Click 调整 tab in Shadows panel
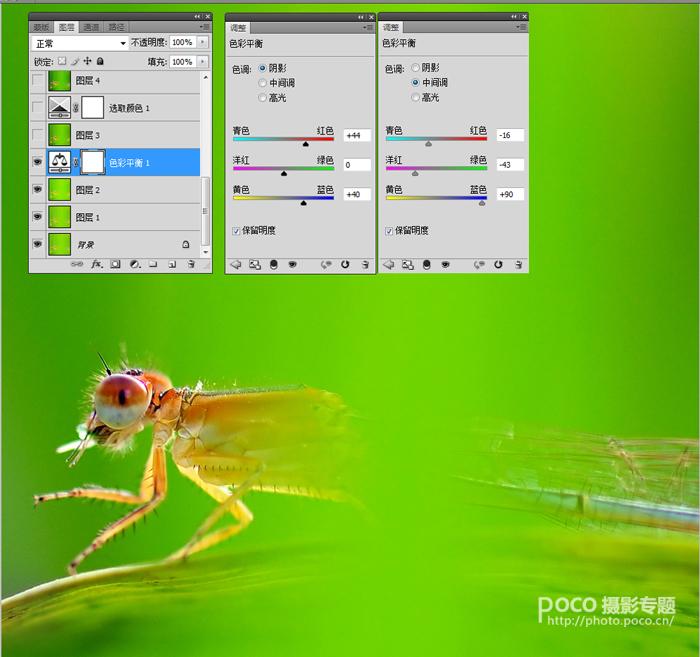 pos(238,28)
